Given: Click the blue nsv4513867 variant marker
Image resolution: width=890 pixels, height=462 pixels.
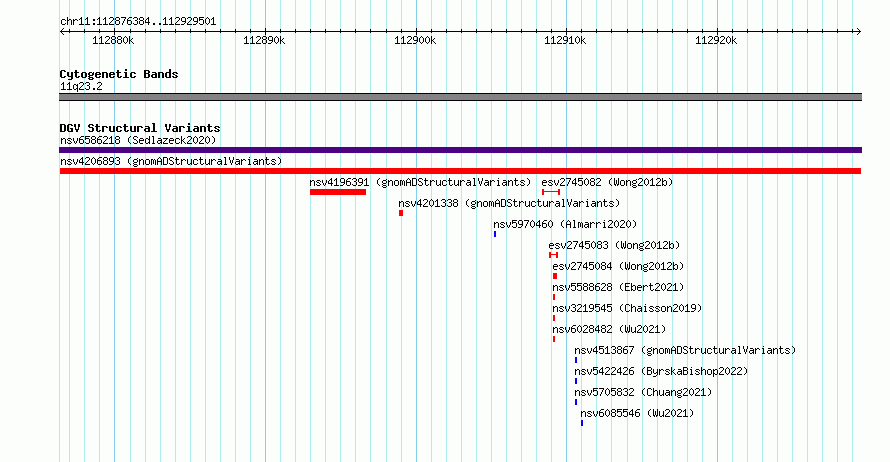Looking at the screenshot, I should coord(576,360).
